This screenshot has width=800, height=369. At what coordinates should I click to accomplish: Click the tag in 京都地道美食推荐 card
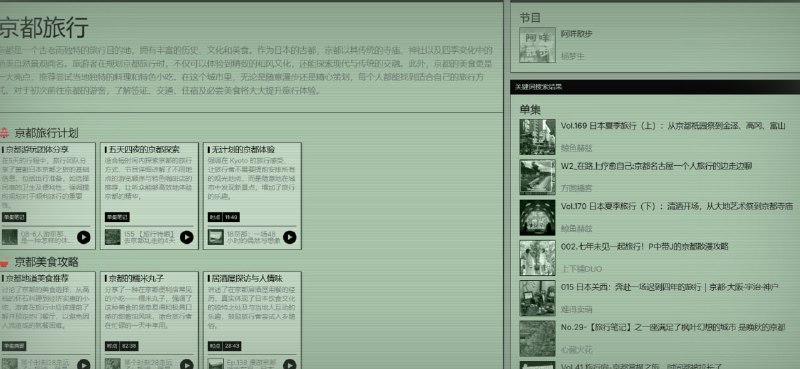[14, 346]
